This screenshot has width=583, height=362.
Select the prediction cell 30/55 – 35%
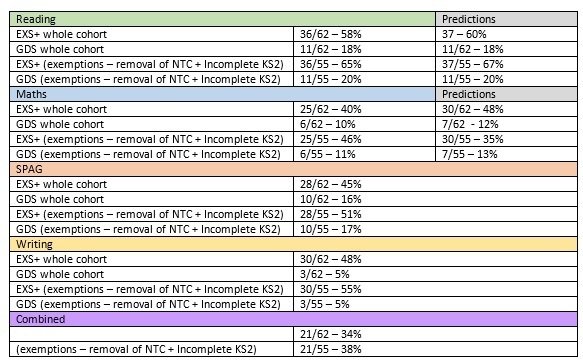tap(506, 139)
